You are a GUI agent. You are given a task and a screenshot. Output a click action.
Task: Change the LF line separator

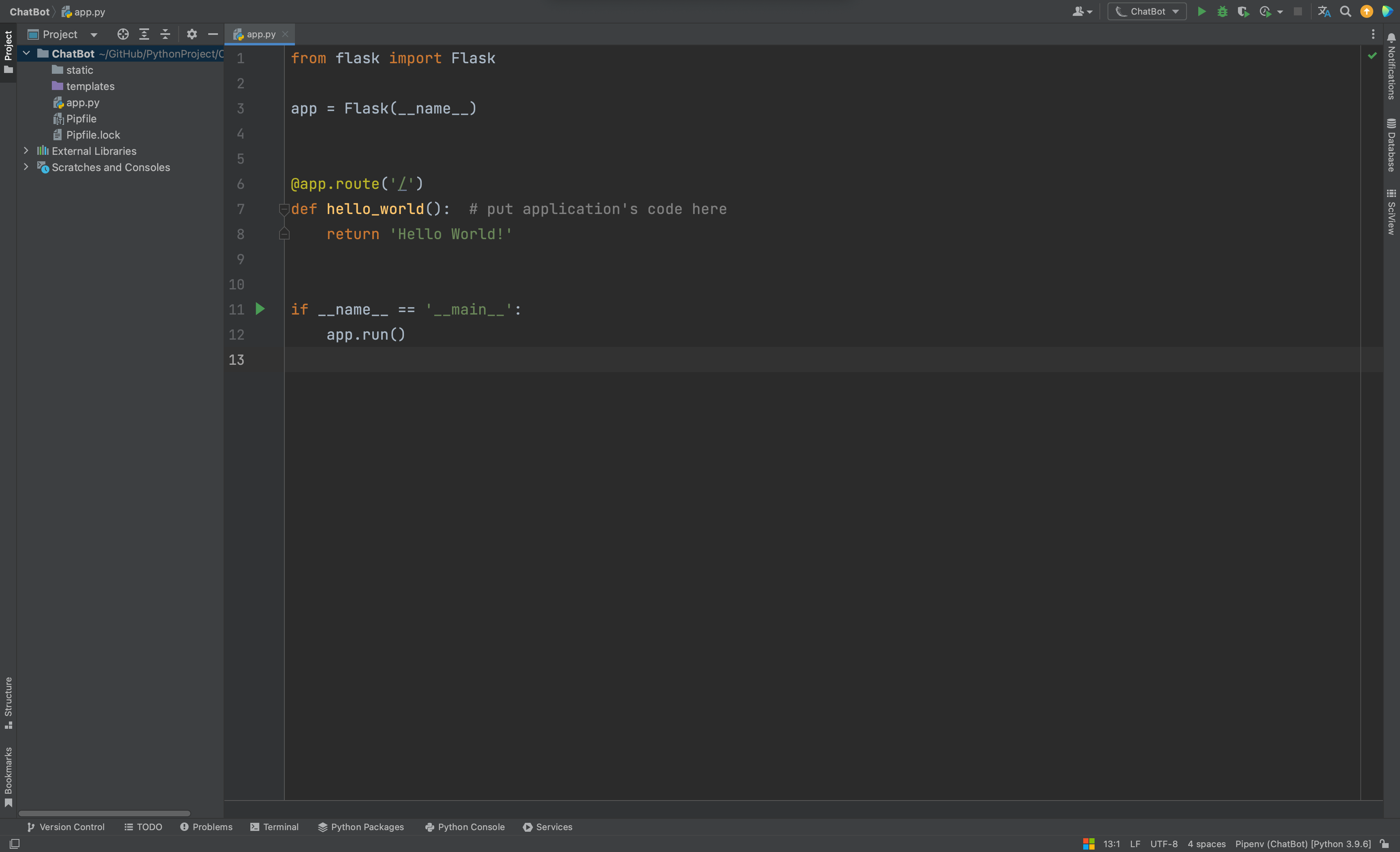[1135, 844]
